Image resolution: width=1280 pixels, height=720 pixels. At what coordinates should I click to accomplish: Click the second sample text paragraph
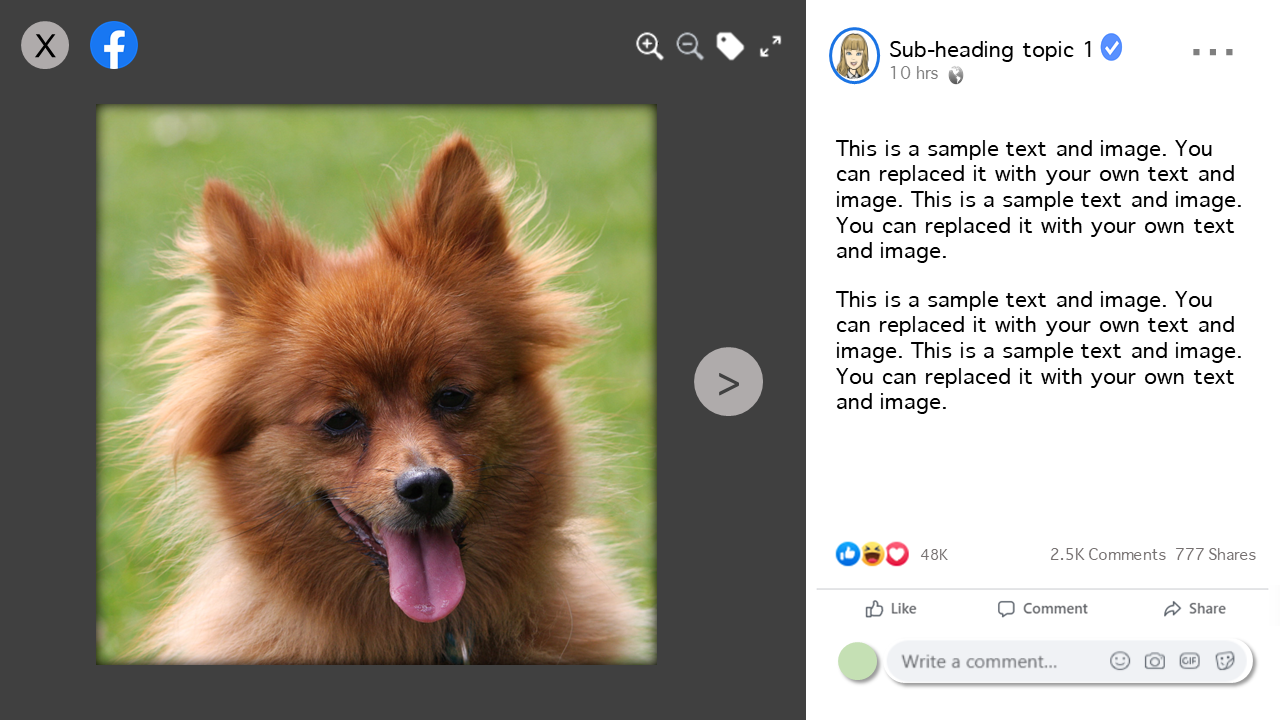[x=1039, y=351]
